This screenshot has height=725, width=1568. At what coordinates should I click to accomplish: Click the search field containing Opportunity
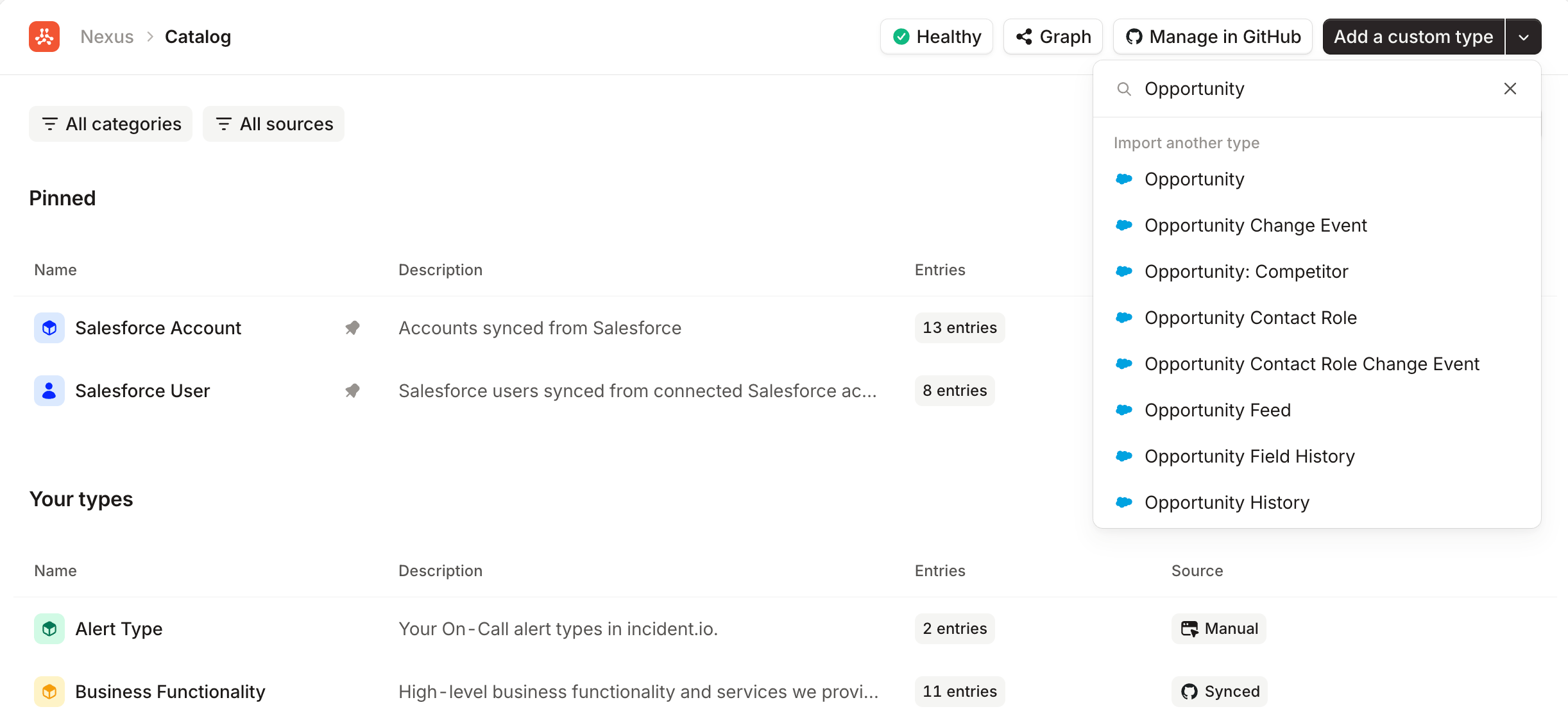(x=1317, y=89)
